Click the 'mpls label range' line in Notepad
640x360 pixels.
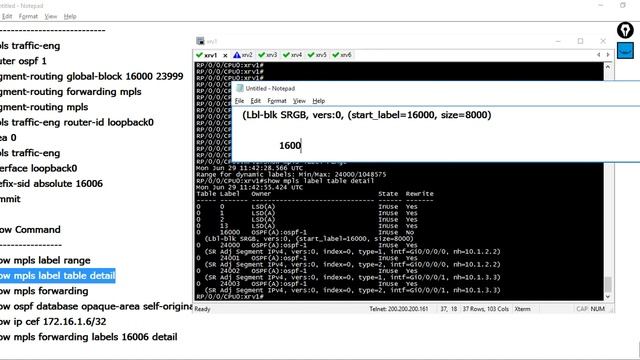click(45, 260)
